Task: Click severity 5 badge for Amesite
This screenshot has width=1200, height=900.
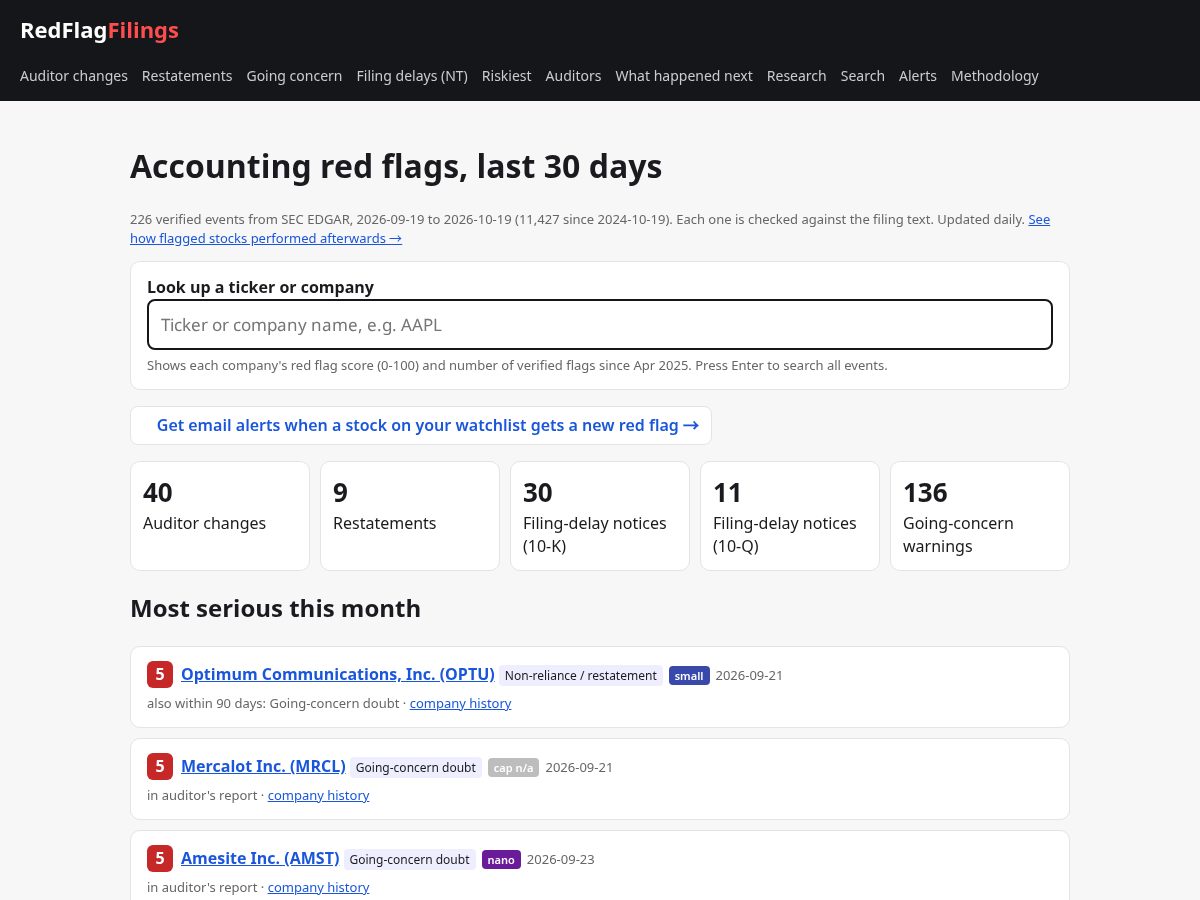Action: point(160,859)
